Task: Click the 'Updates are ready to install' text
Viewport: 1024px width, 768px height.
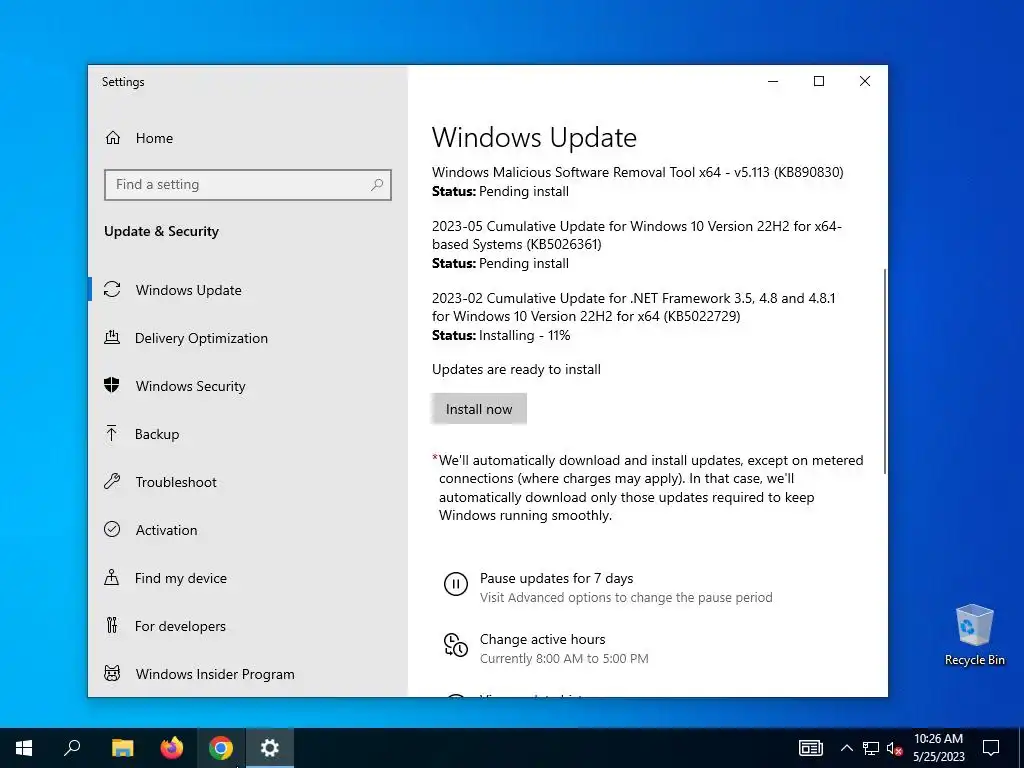Action: (x=516, y=370)
